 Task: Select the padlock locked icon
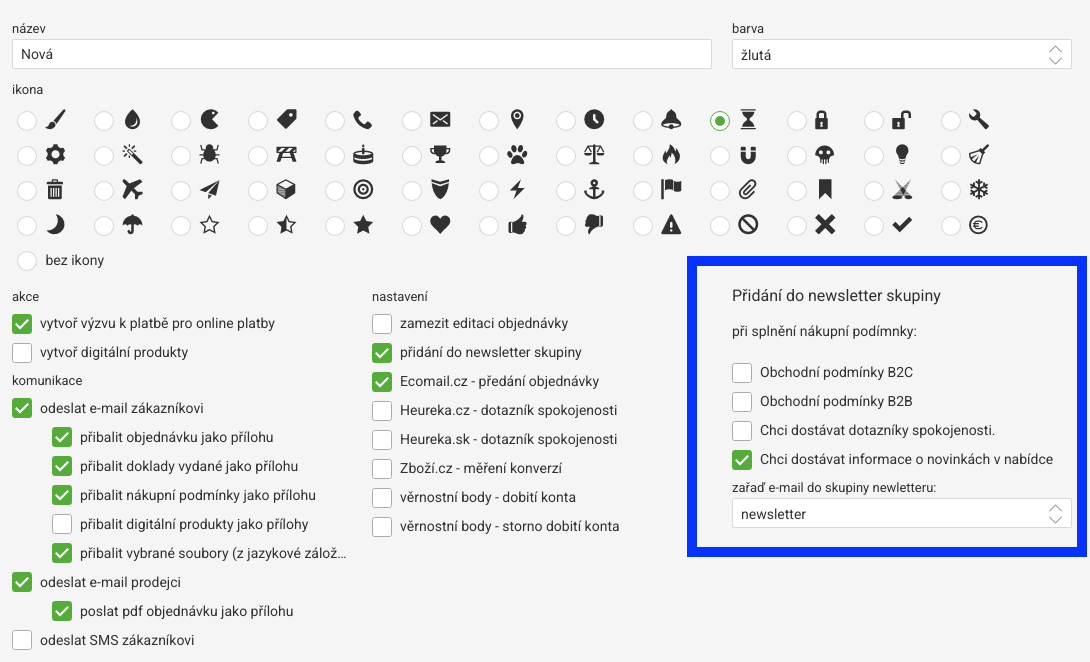click(x=797, y=121)
